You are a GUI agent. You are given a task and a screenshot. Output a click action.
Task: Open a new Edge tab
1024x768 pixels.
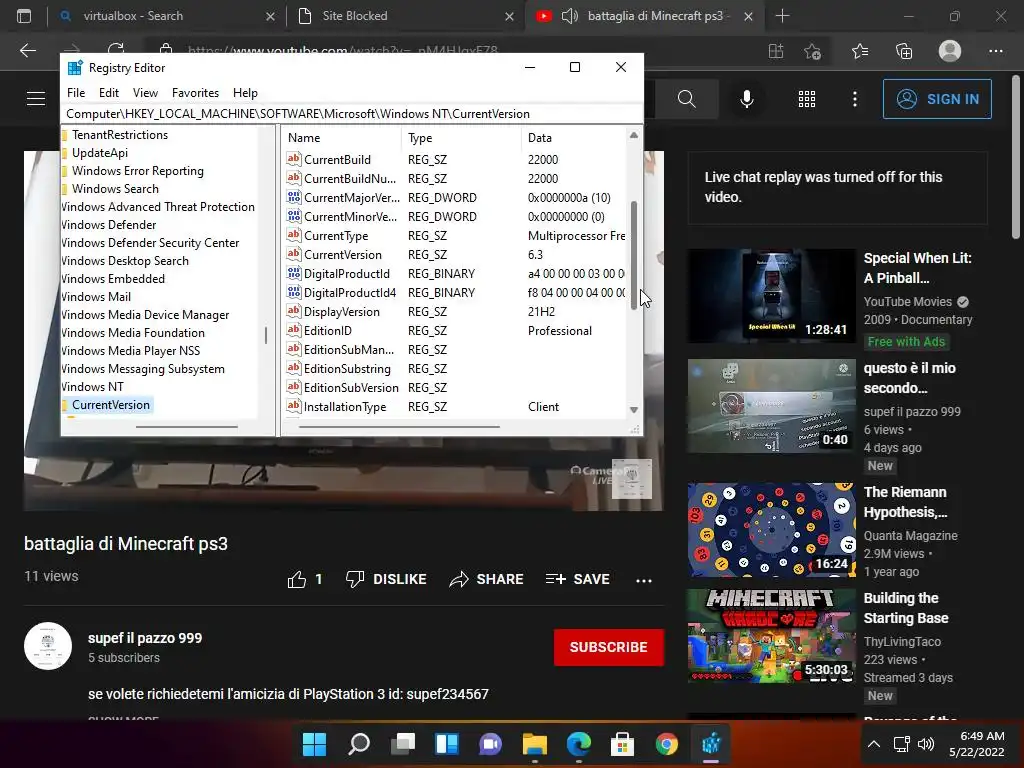(782, 16)
